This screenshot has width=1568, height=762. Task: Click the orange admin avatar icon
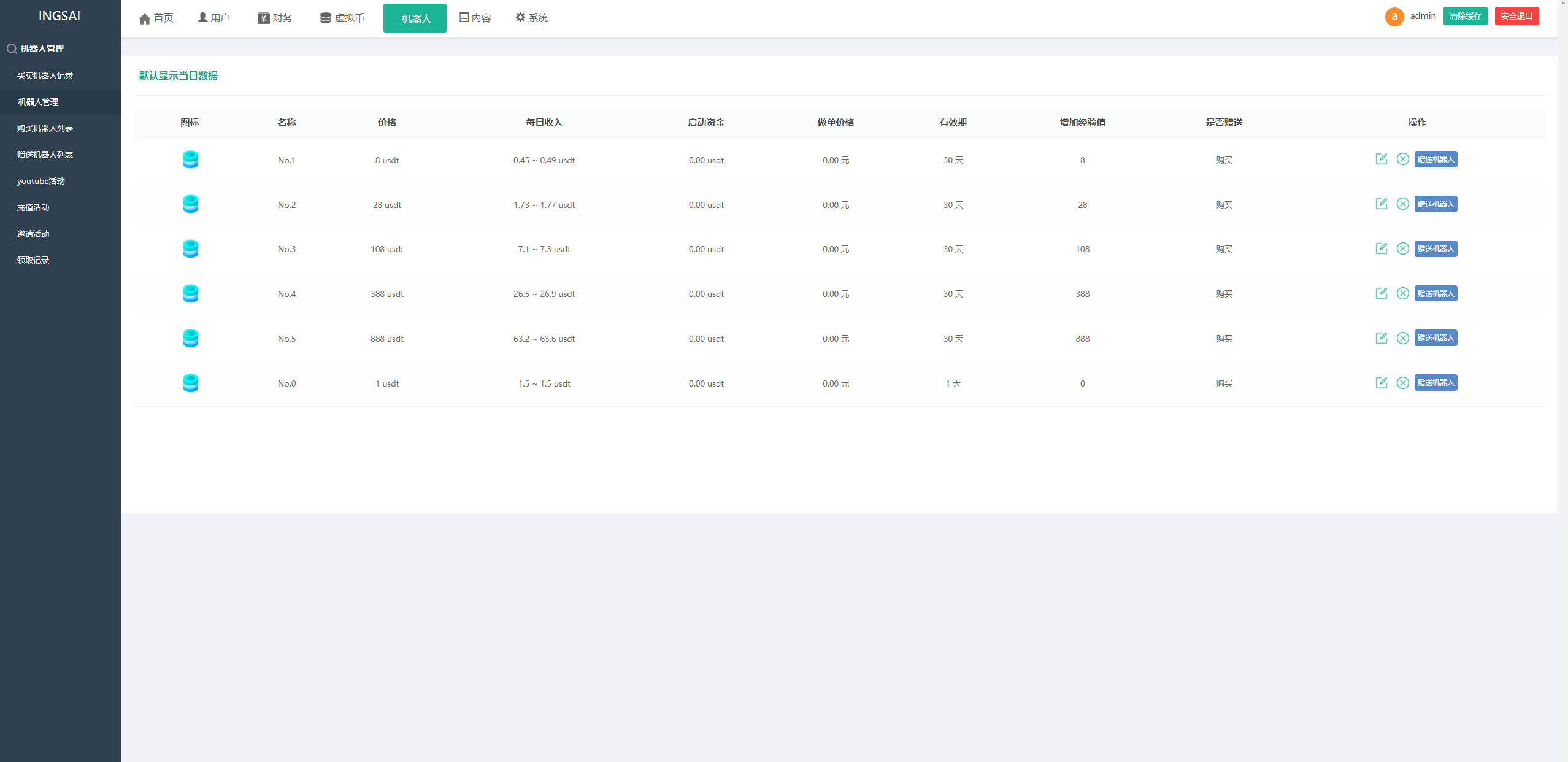tap(1394, 17)
